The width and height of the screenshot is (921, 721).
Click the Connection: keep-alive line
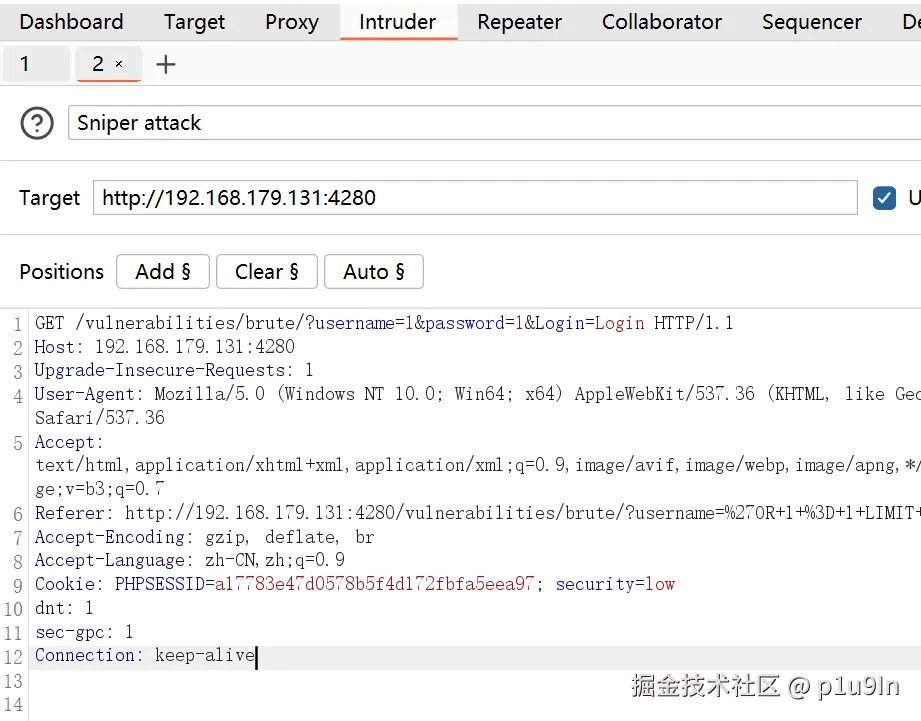click(145, 655)
